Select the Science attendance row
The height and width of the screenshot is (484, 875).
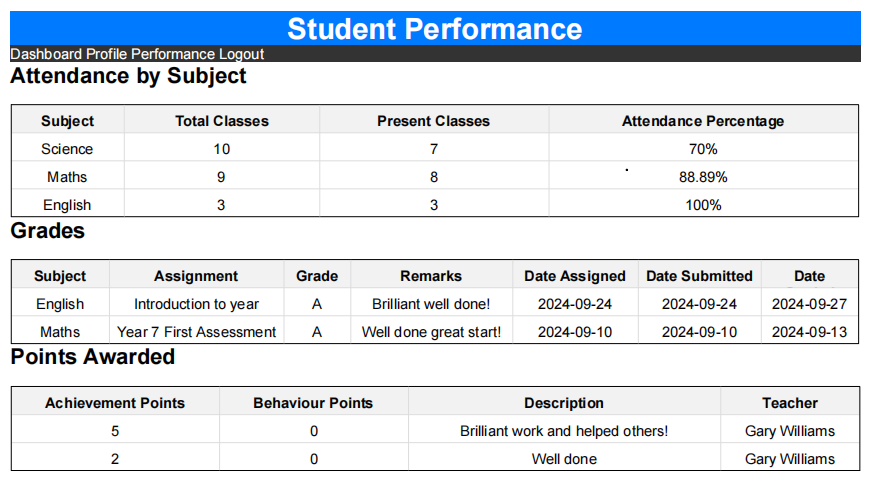click(67, 149)
